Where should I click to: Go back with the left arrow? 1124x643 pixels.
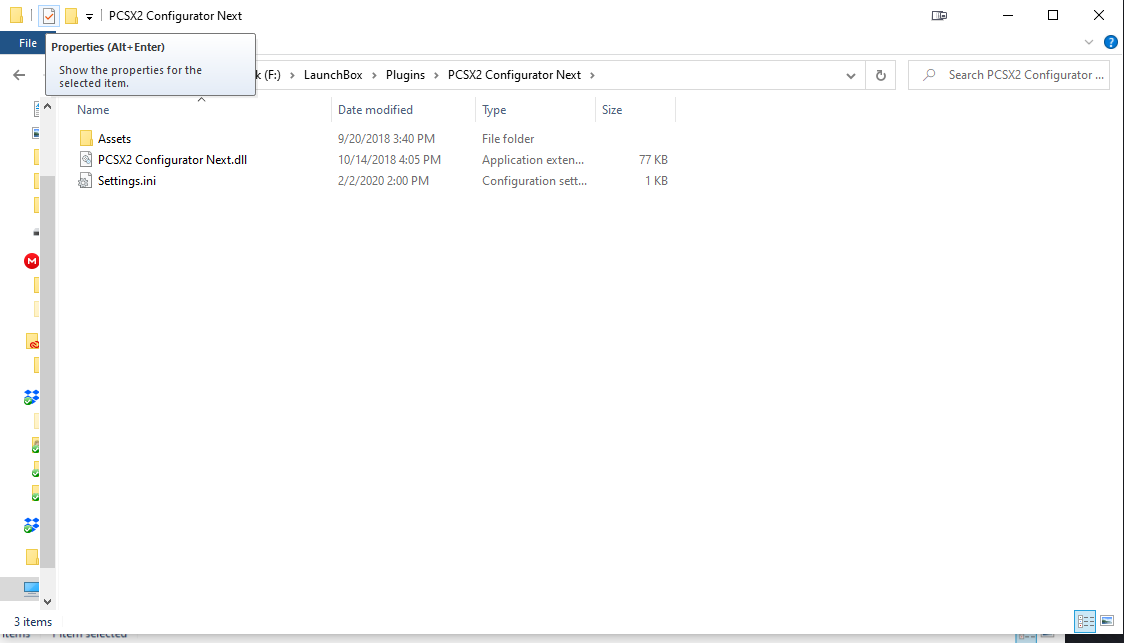19,75
